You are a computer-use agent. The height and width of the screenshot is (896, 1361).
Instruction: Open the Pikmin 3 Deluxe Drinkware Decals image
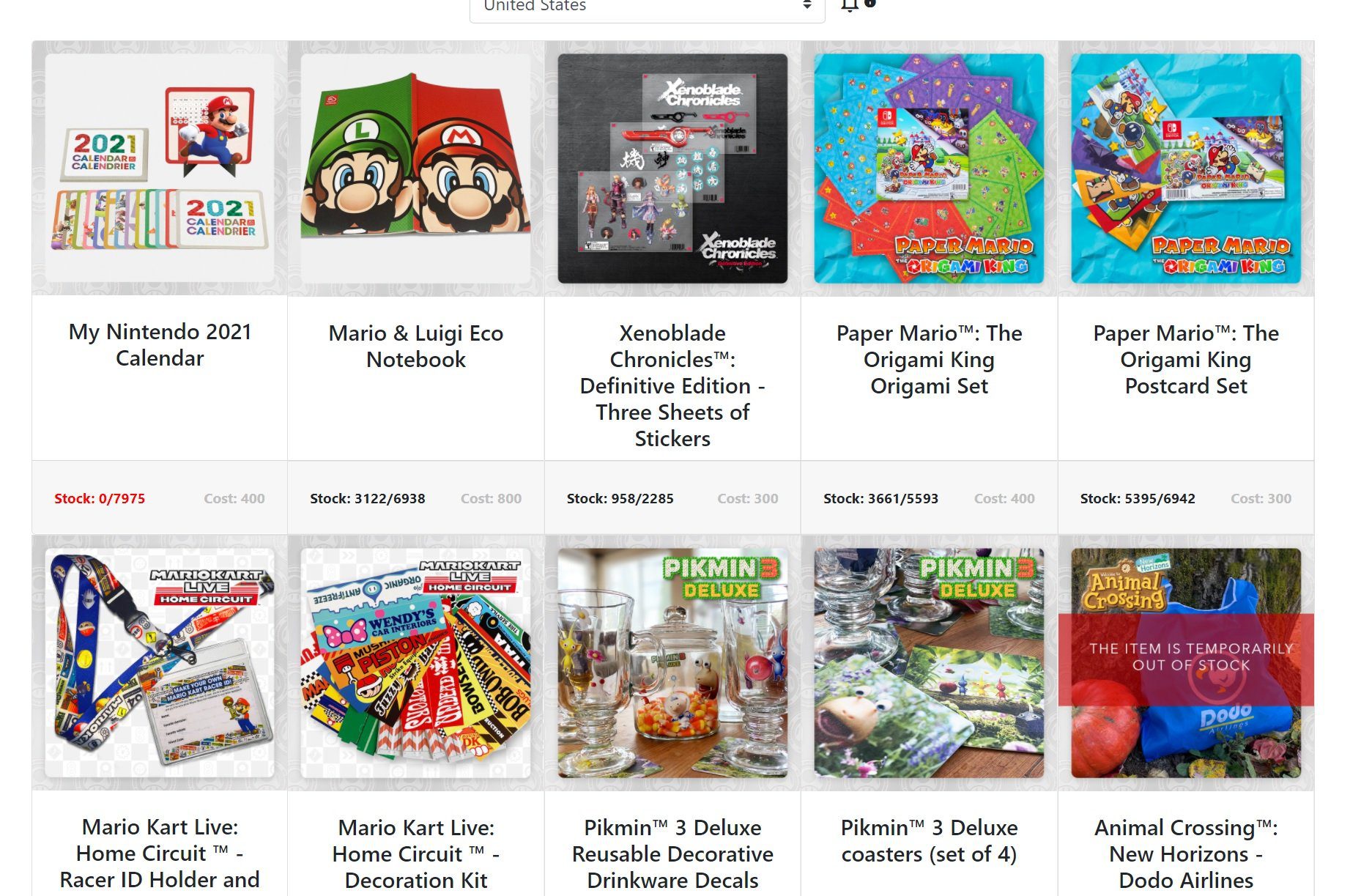pyautogui.click(x=672, y=663)
